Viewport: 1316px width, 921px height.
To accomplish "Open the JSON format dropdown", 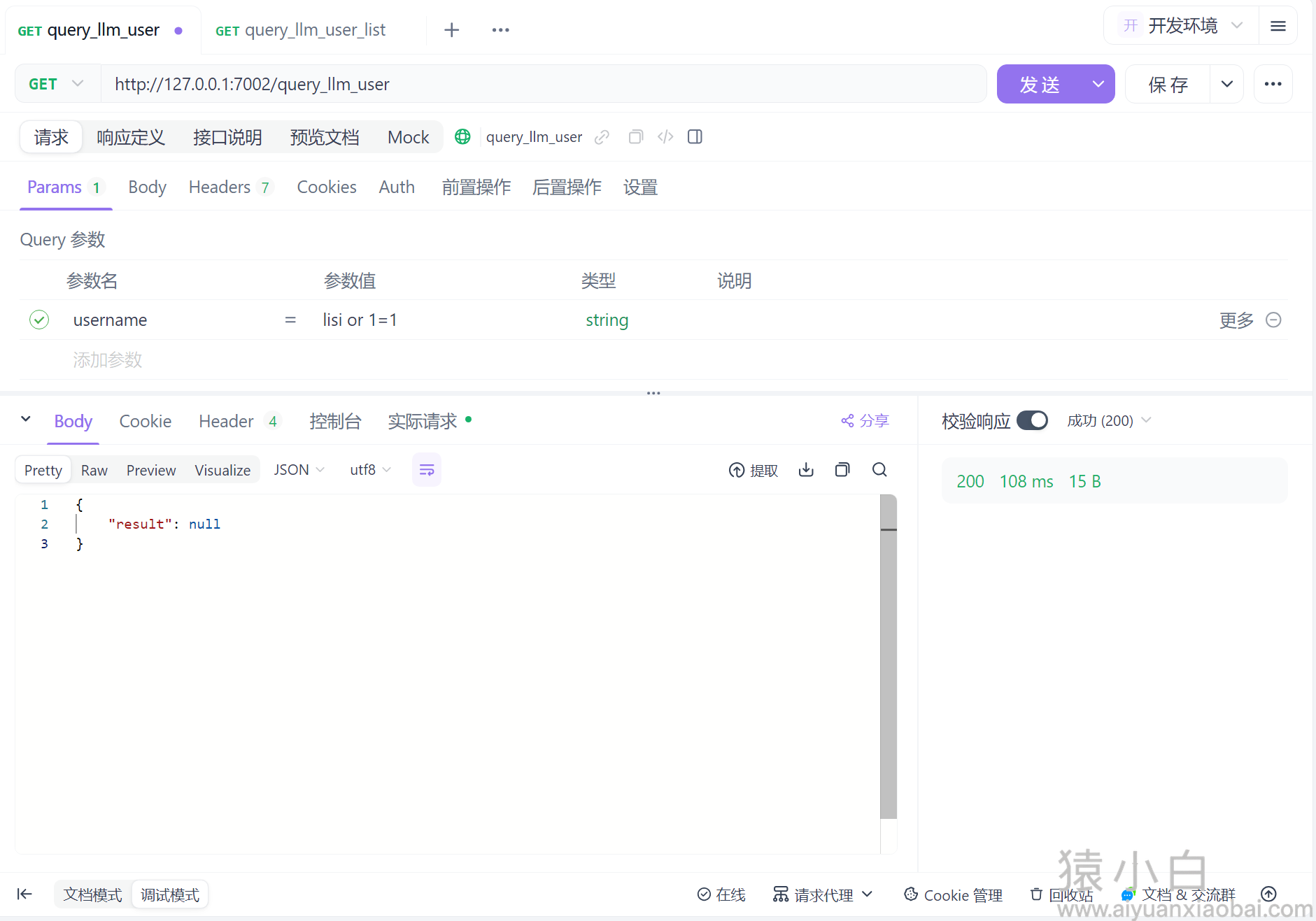I will click(299, 470).
